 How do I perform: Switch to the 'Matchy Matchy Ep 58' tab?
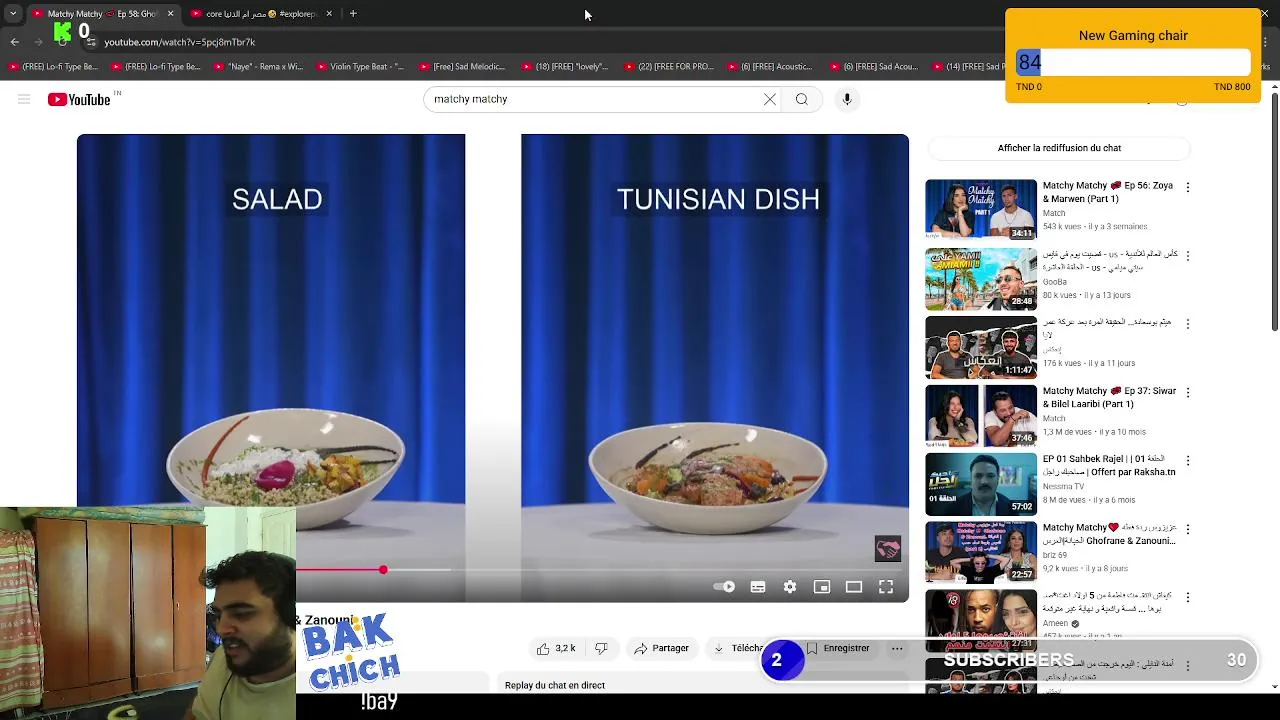point(103,14)
